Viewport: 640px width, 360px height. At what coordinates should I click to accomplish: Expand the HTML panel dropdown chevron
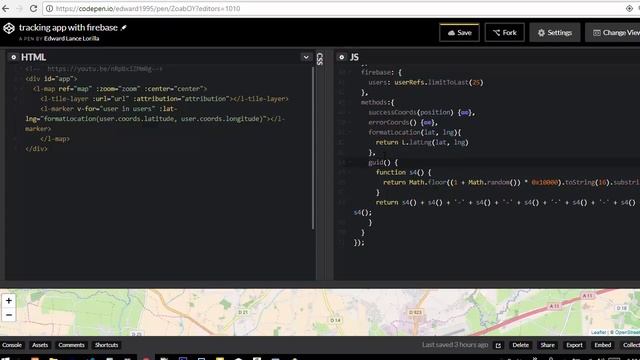coord(306,57)
